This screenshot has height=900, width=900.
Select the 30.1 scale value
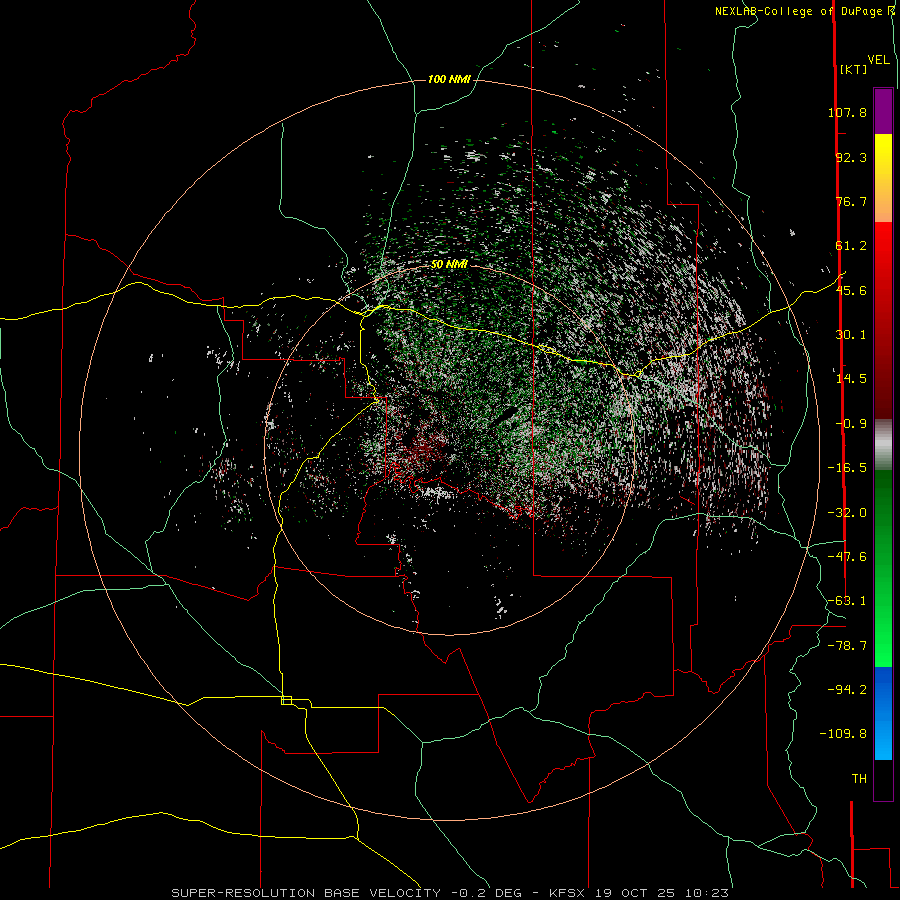click(x=851, y=335)
